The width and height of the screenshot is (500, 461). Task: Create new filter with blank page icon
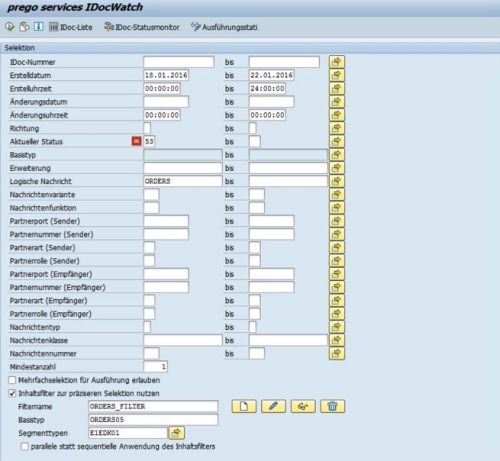pos(244,406)
